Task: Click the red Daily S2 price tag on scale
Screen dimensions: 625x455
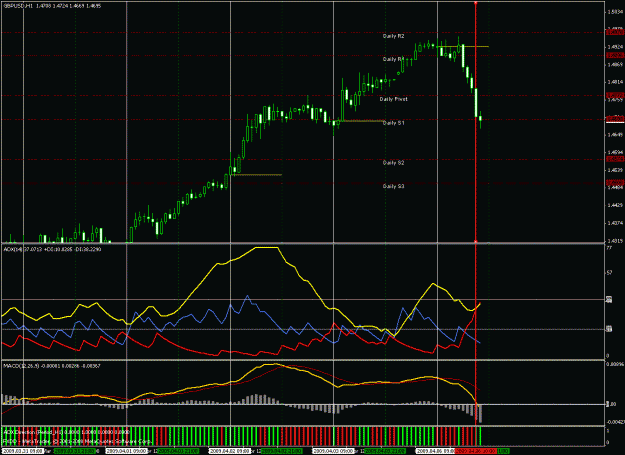Action: click(615, 159)
